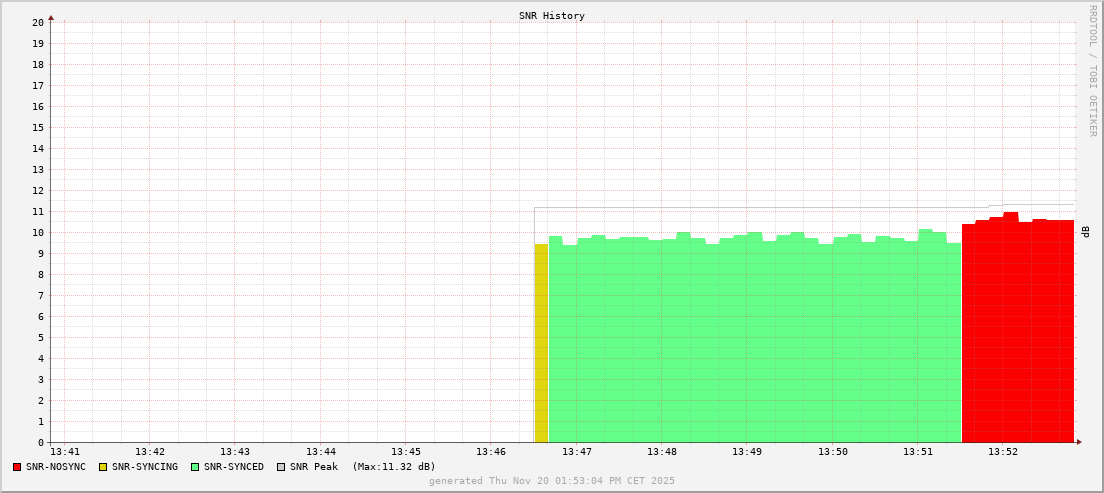Click the RRDTOOL / TOBI OETIKER watermark
Viewport: 1104px width, 493px height.
pyautogui.click(x=1092, y=70)
